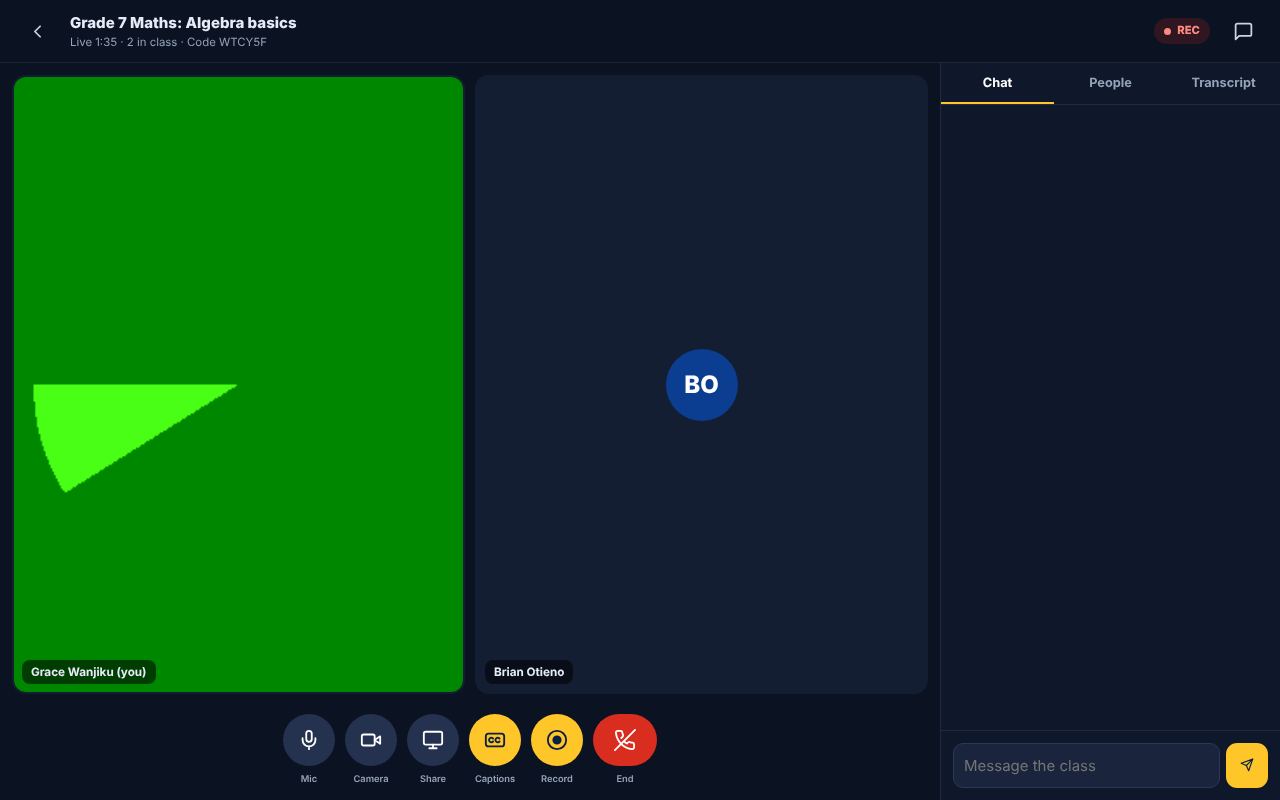The width and height of the screenshot is (1280, 800).
Task: Toggle the chat panel speech-bubble icon
Action: (x=1243, y=31)
